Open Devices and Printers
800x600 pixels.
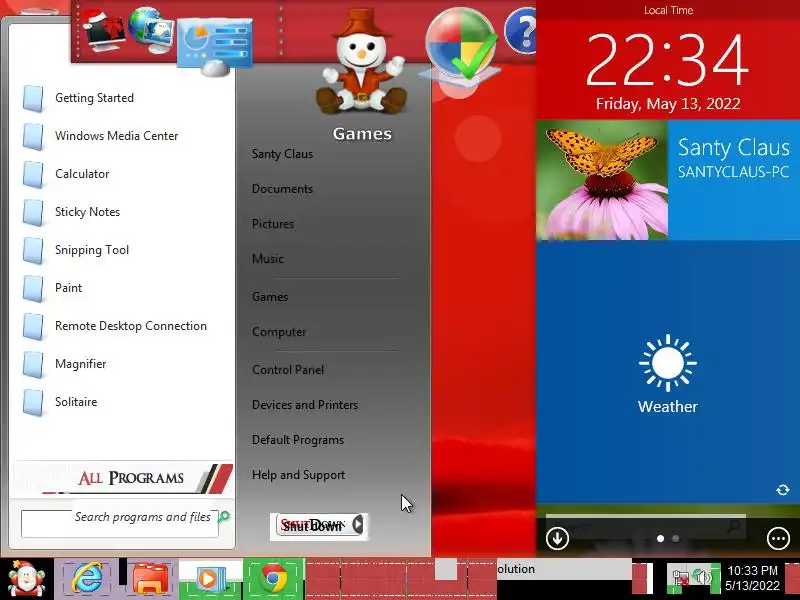pos(305,405)
